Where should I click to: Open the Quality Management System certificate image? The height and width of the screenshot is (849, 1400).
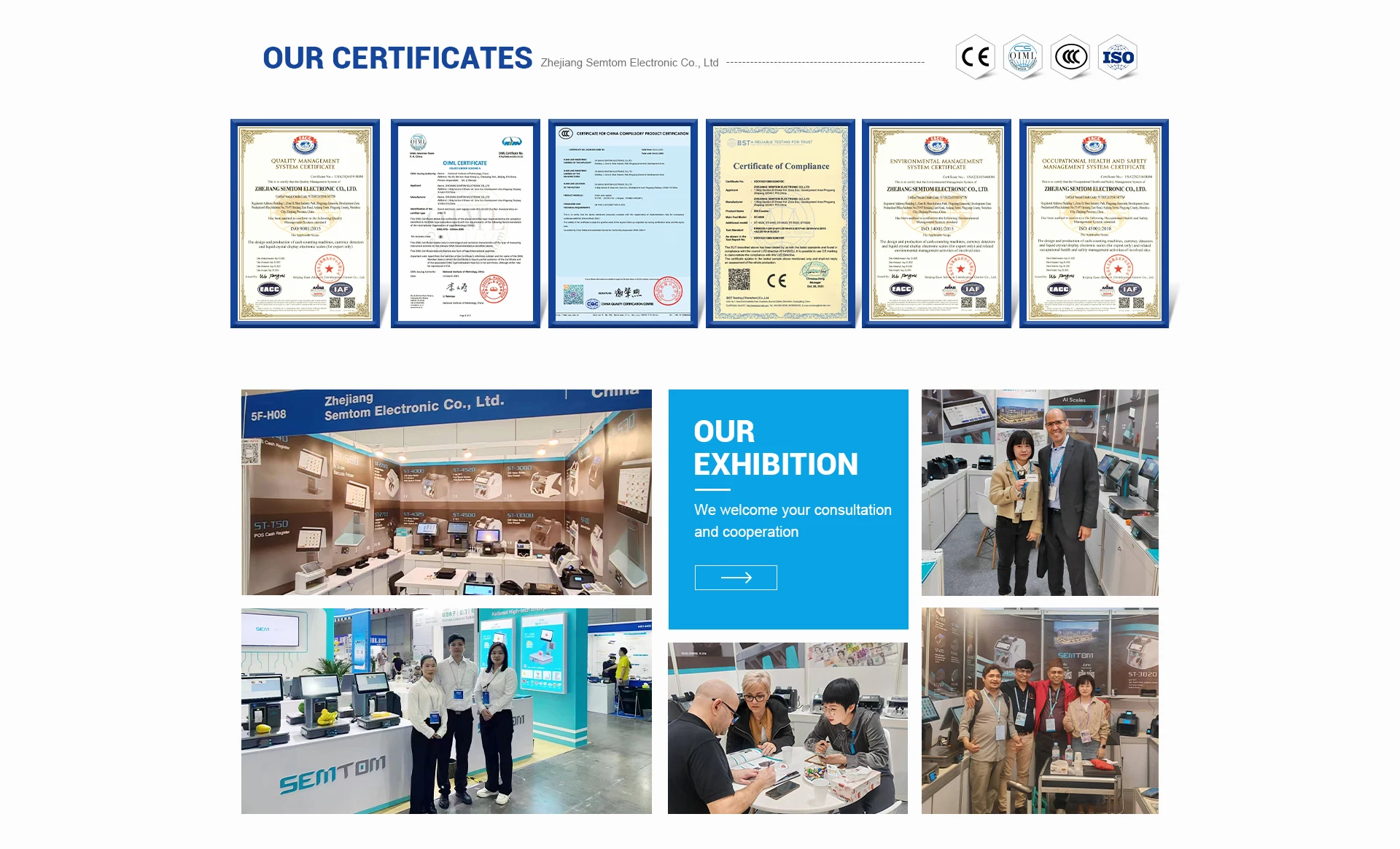tap(306, 223)
